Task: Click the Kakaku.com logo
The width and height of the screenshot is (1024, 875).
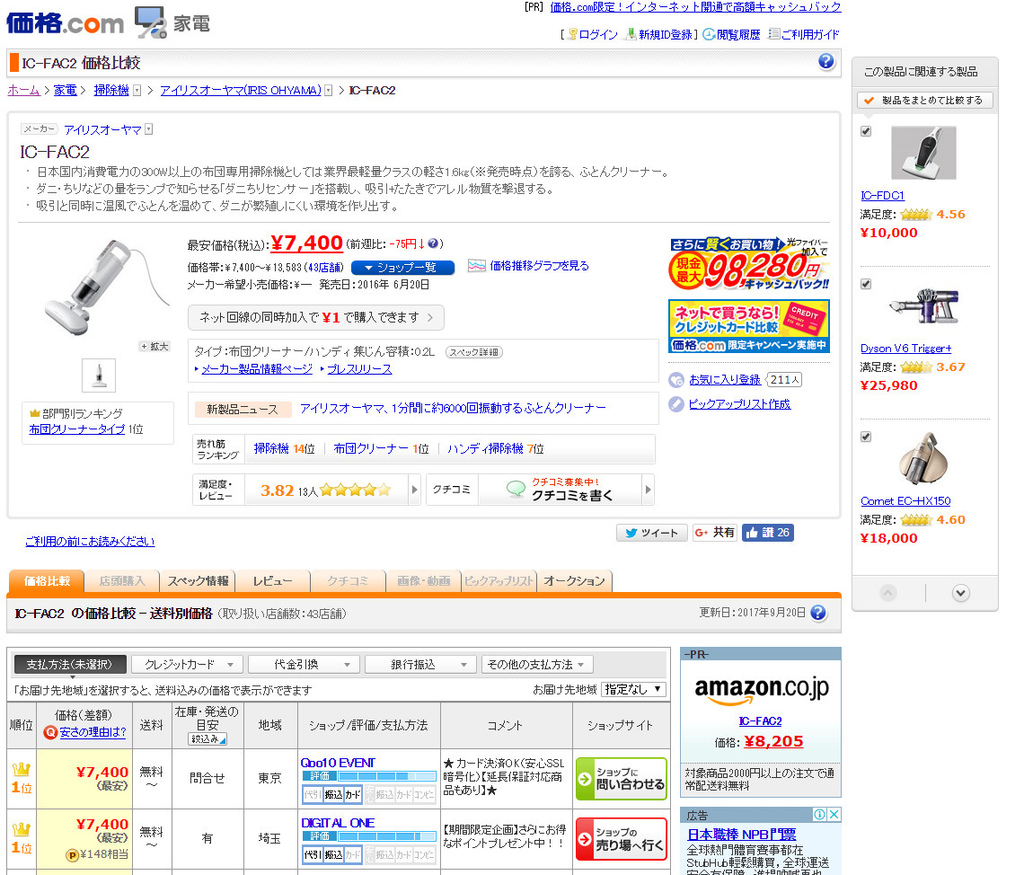Action: pos(65,23)
